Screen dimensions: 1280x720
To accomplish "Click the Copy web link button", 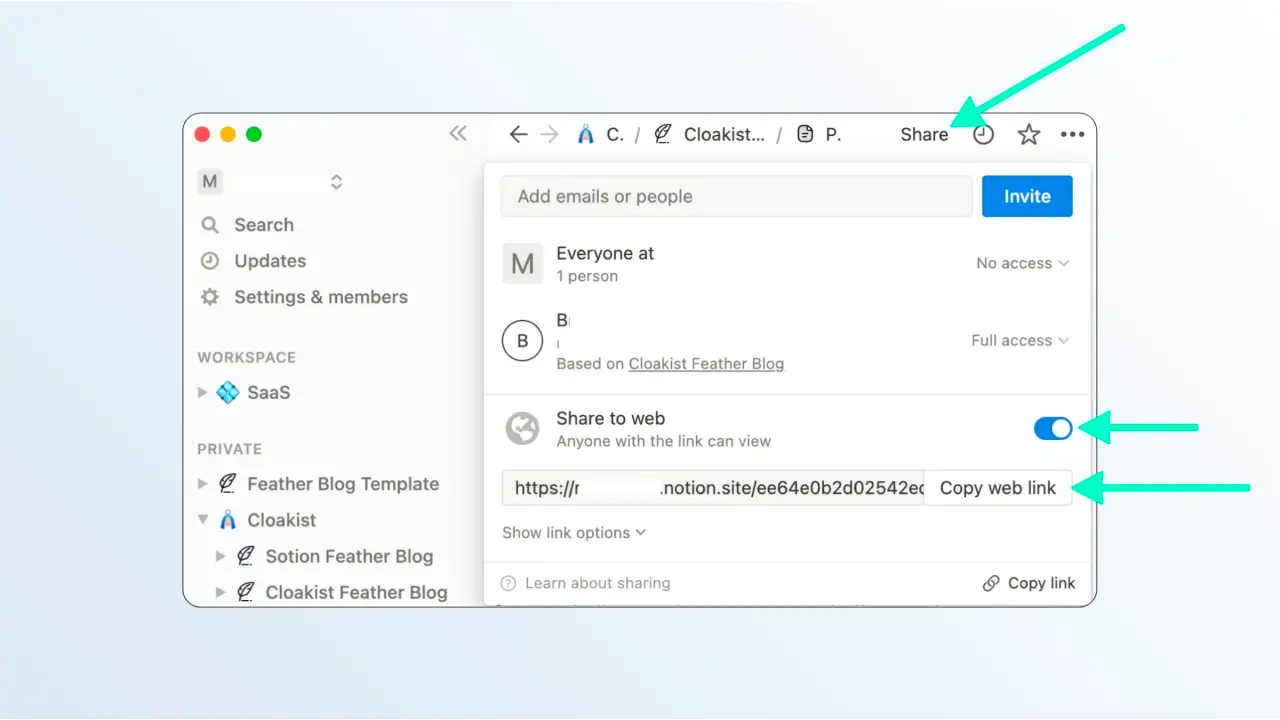I will (x=997, y=488).
